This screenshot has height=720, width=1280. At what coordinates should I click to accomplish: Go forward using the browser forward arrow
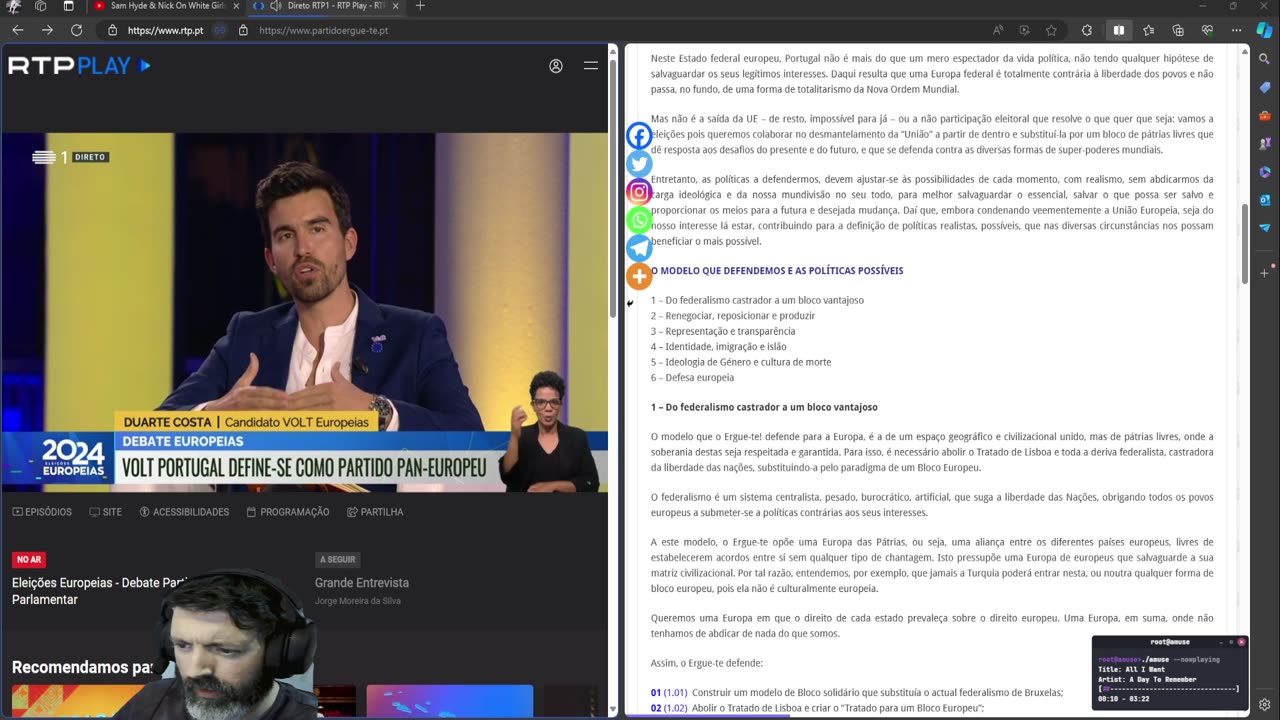point(47,30)
